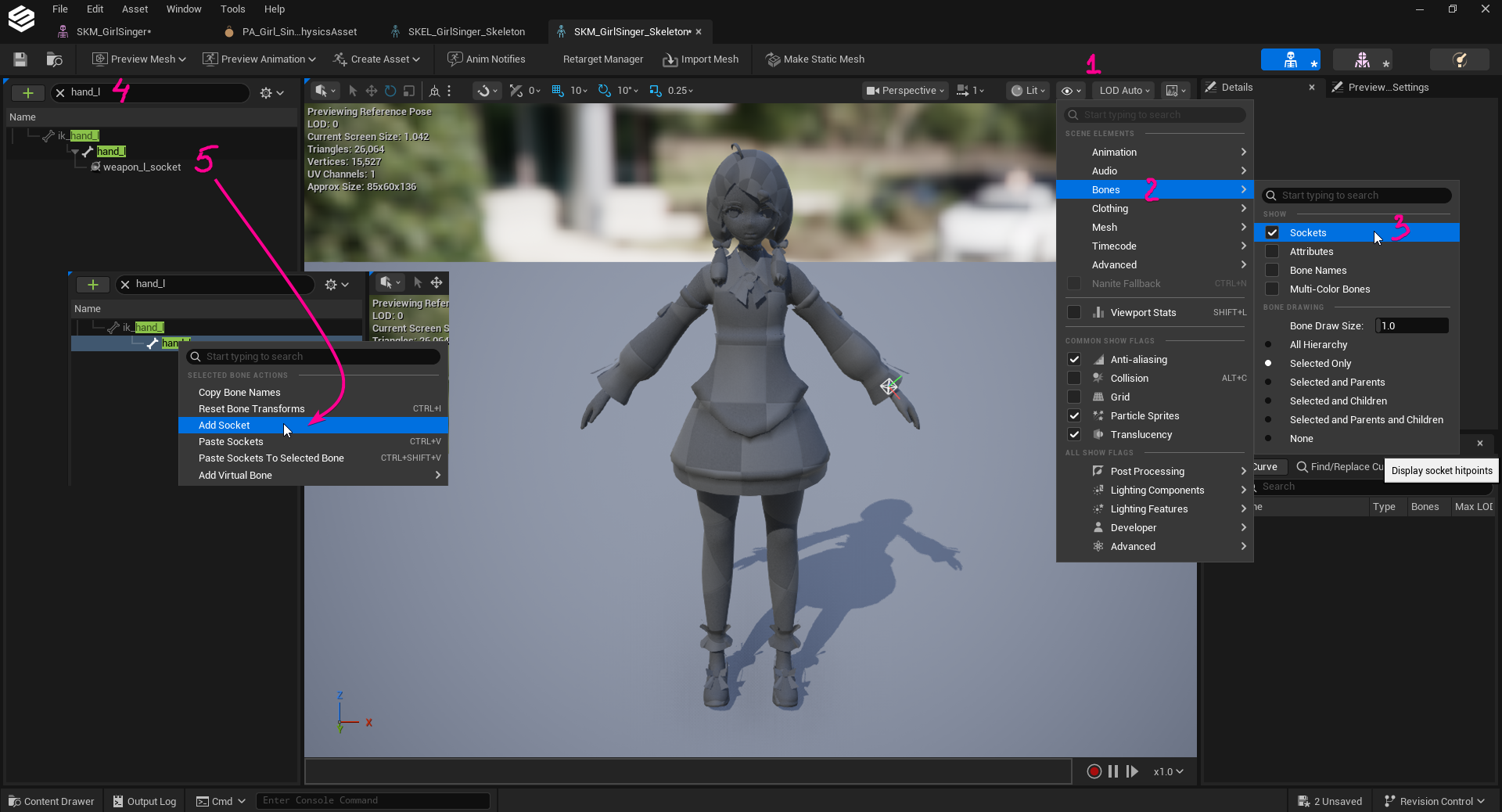Viewport: 1502px width, 812px height.
Task: Select the All Hierarchy bone drawing option
Action: (x=1318, y=344)
